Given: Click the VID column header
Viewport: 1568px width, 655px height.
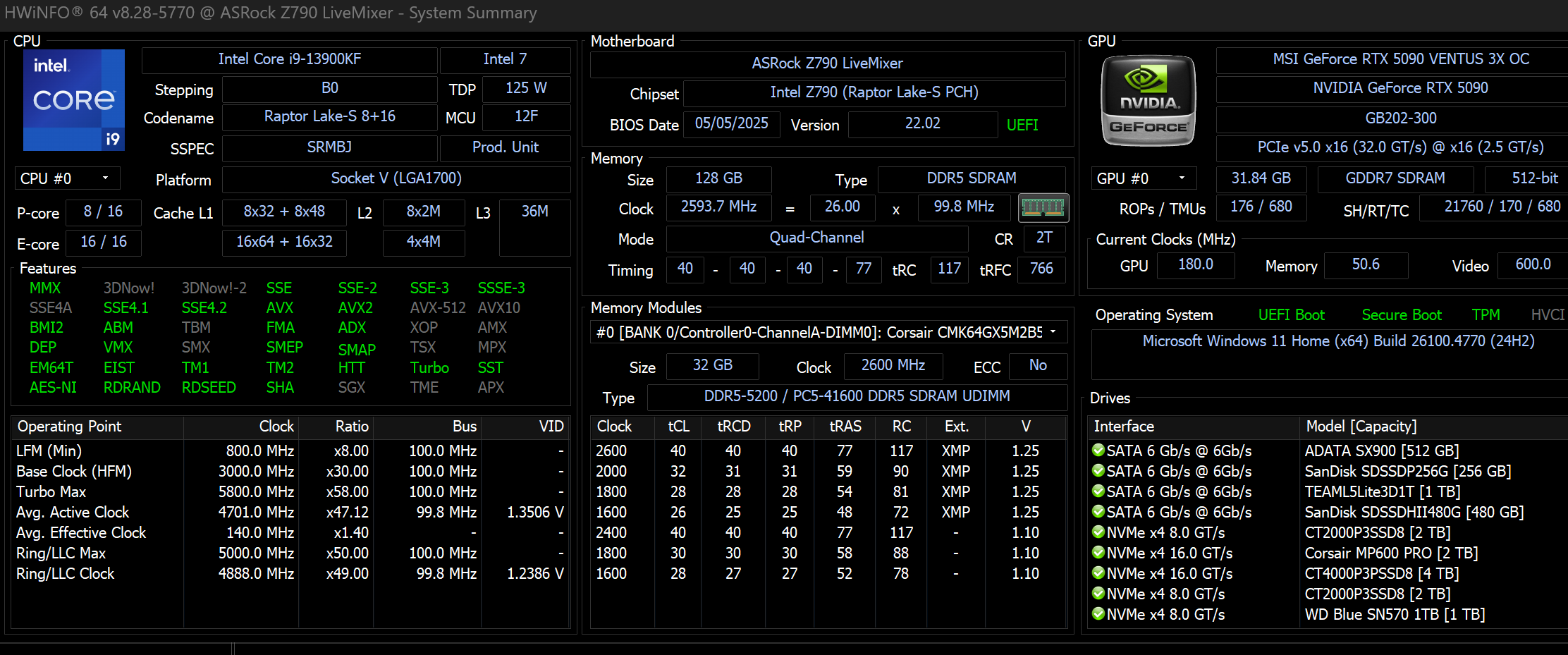Looking at the screenshot, I should [525, 427].
